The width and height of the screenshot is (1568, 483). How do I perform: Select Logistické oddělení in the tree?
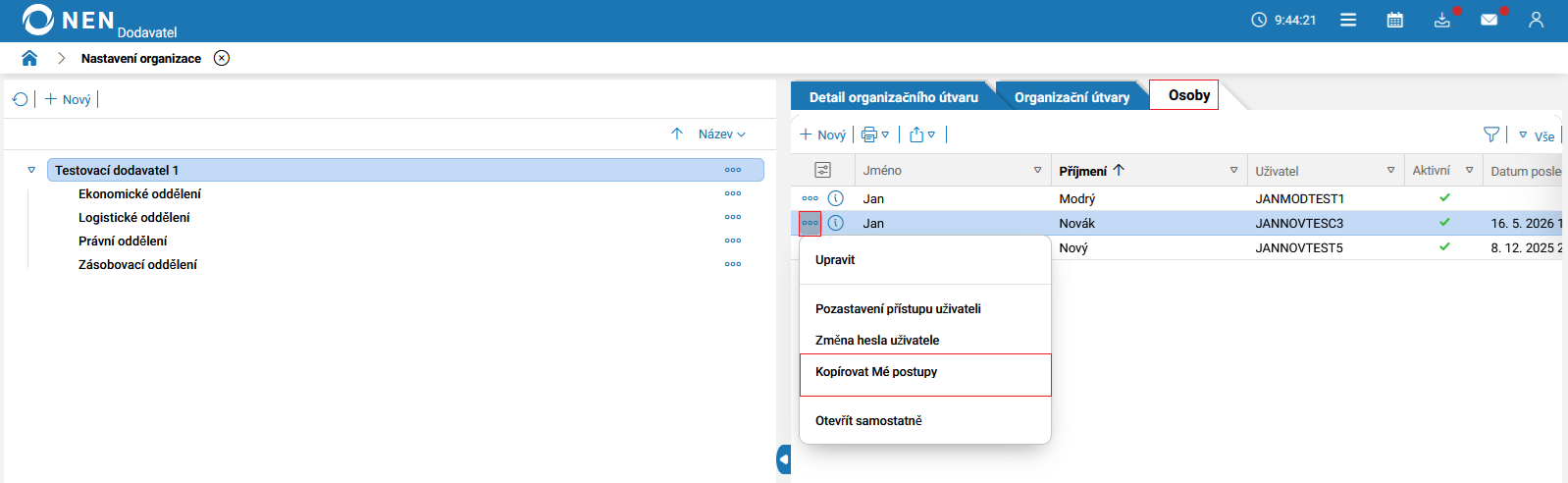click(x=134, y=217)
